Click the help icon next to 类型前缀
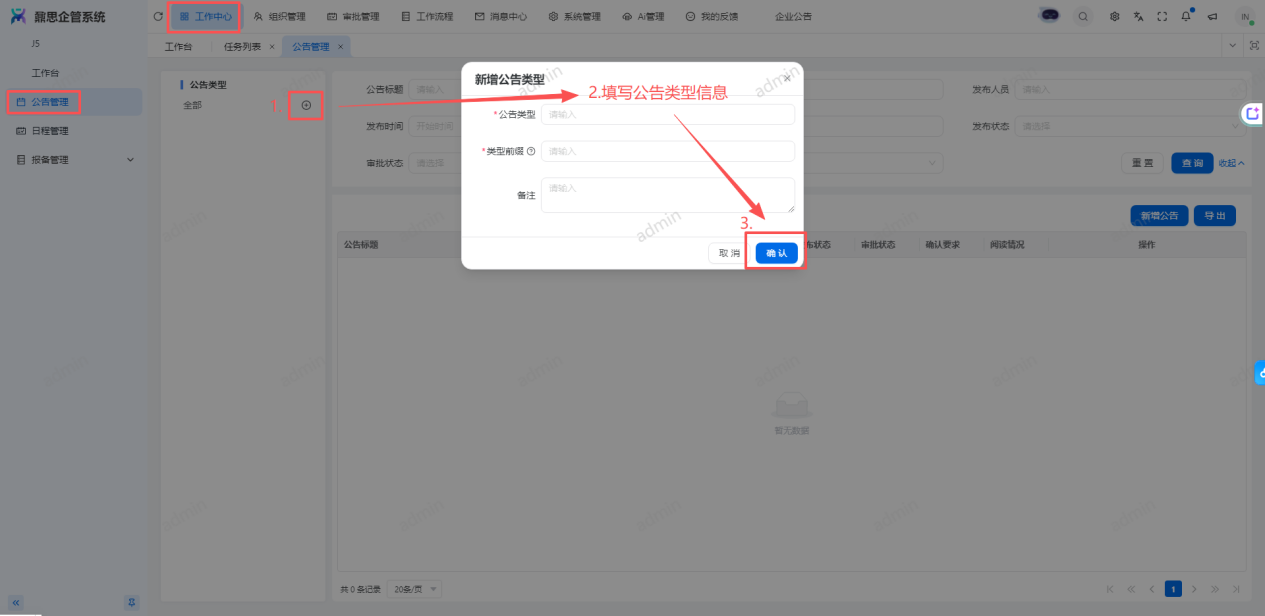The image size is (1265, 616). [x=531, y=152]
